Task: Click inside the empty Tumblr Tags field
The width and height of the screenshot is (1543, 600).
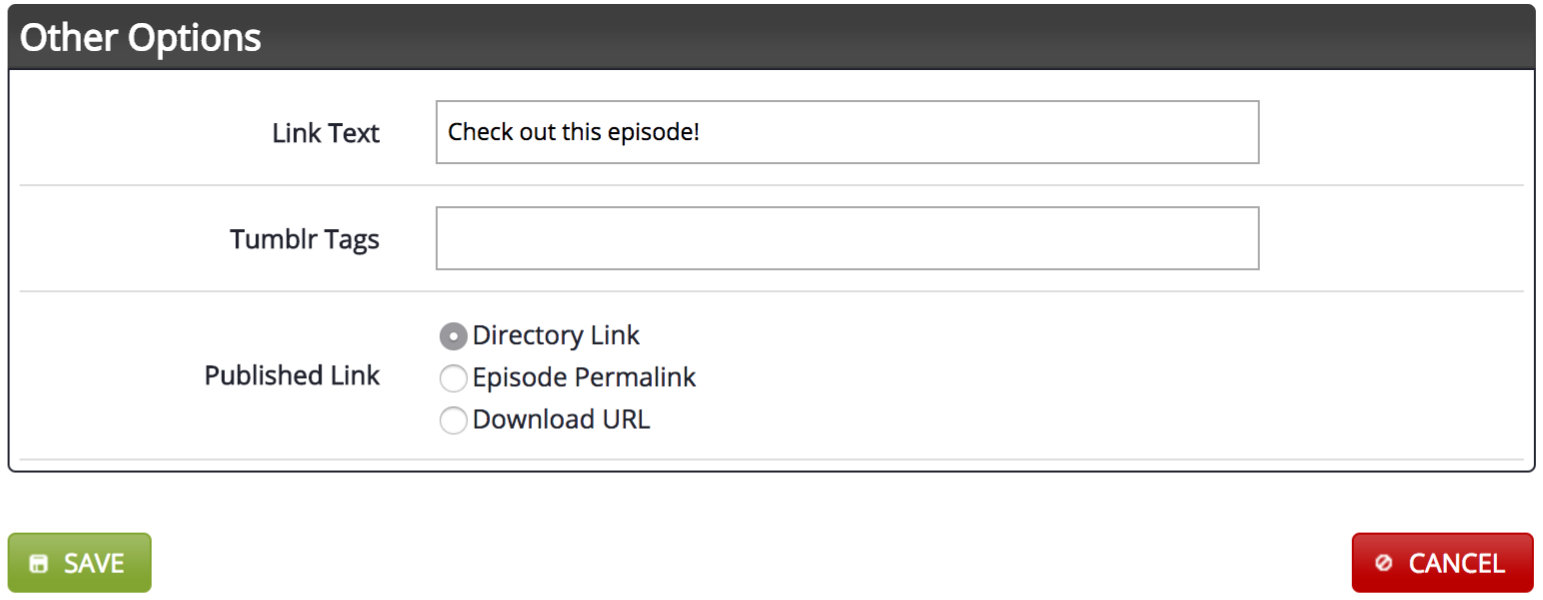Action: [x=847, y=238]
